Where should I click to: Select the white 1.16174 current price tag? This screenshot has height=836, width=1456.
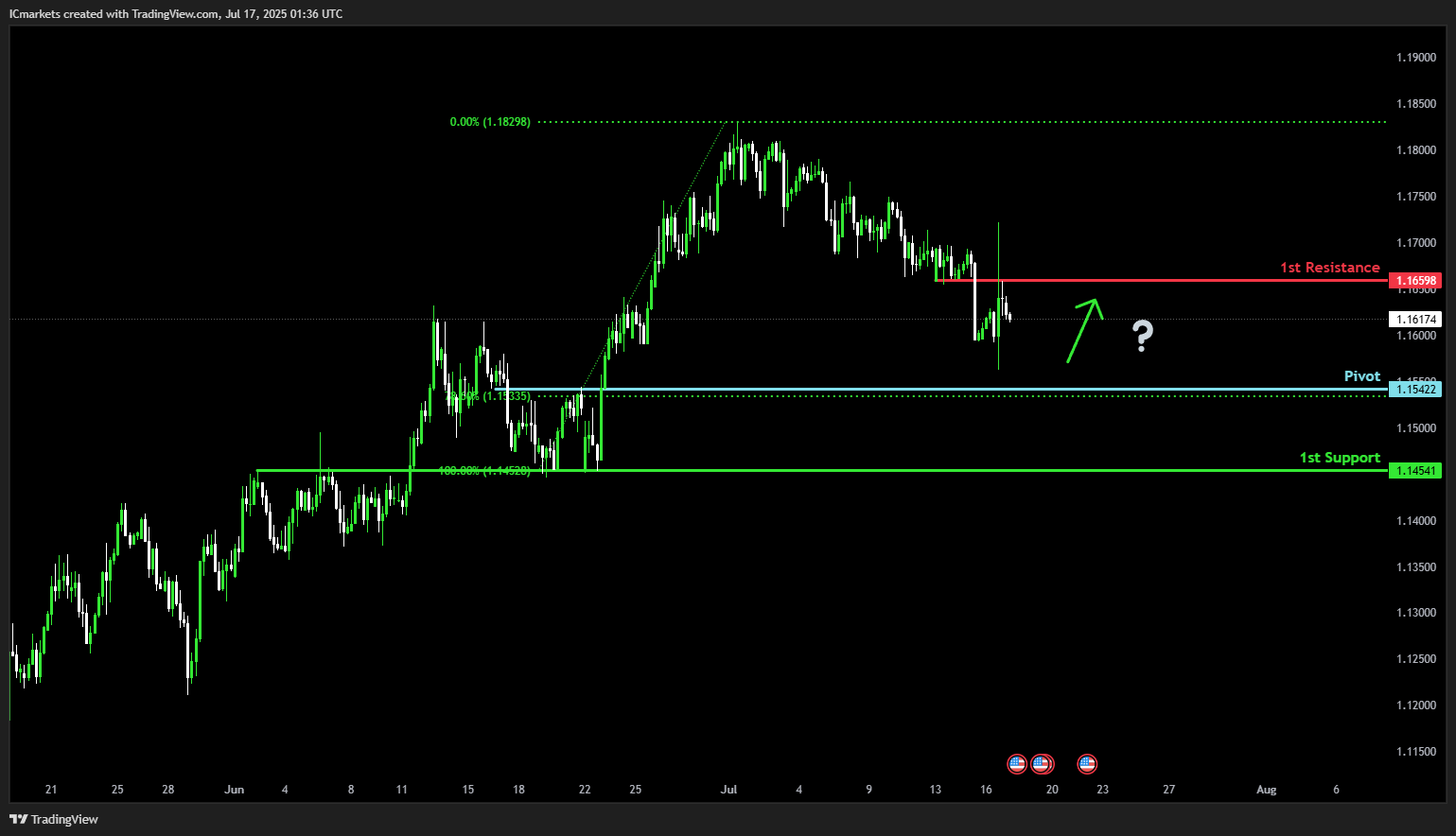(1415, 320)
